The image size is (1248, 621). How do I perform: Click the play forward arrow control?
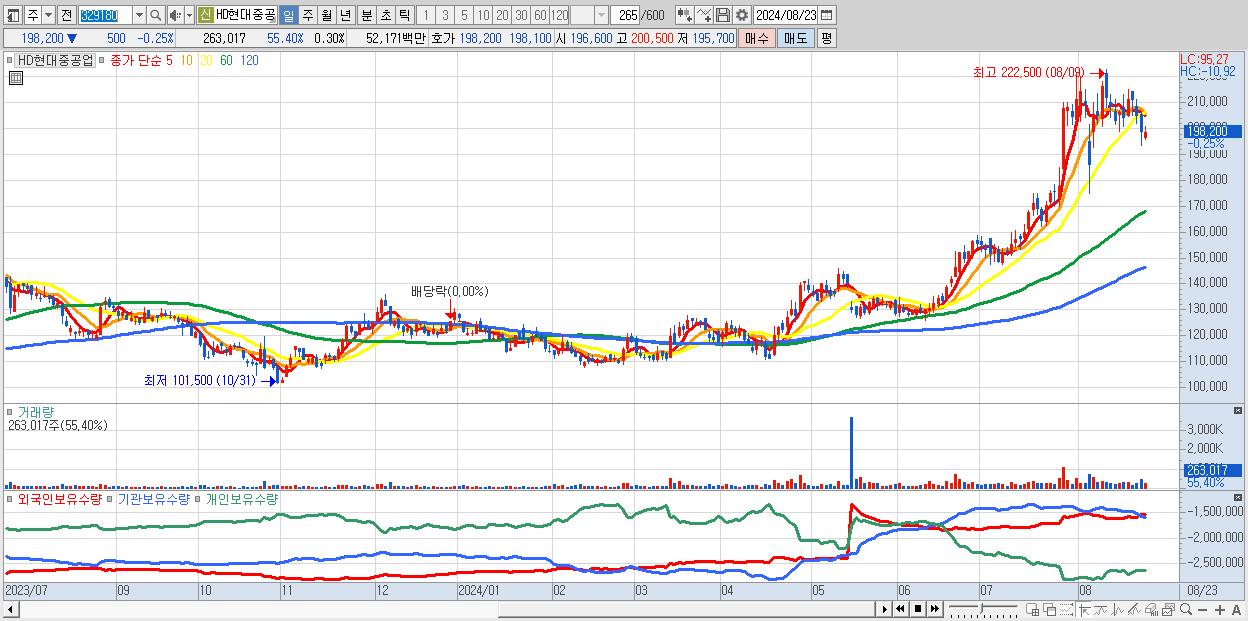[x=885, y=609]
